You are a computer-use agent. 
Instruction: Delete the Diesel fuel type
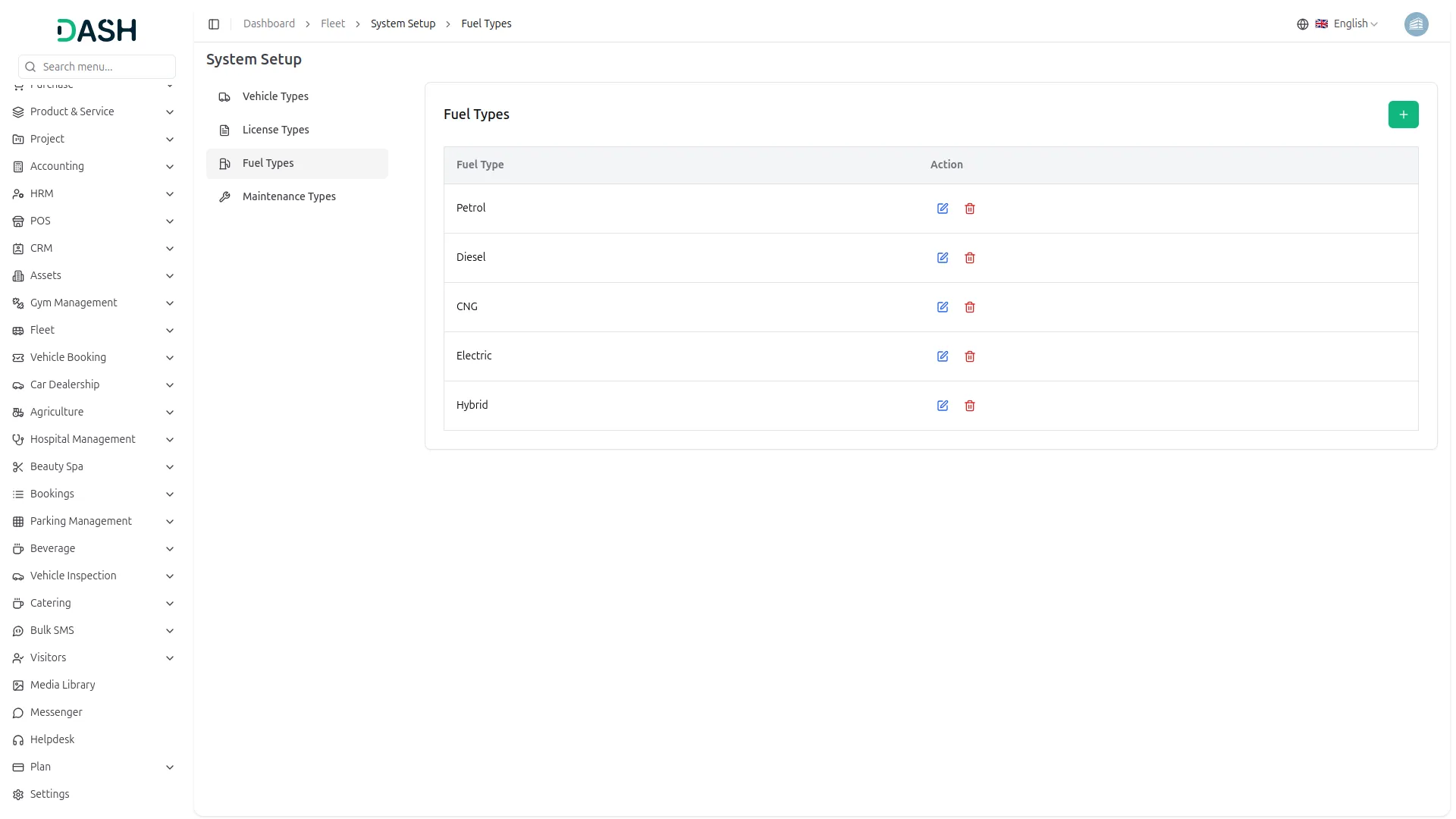pos(970,258)
